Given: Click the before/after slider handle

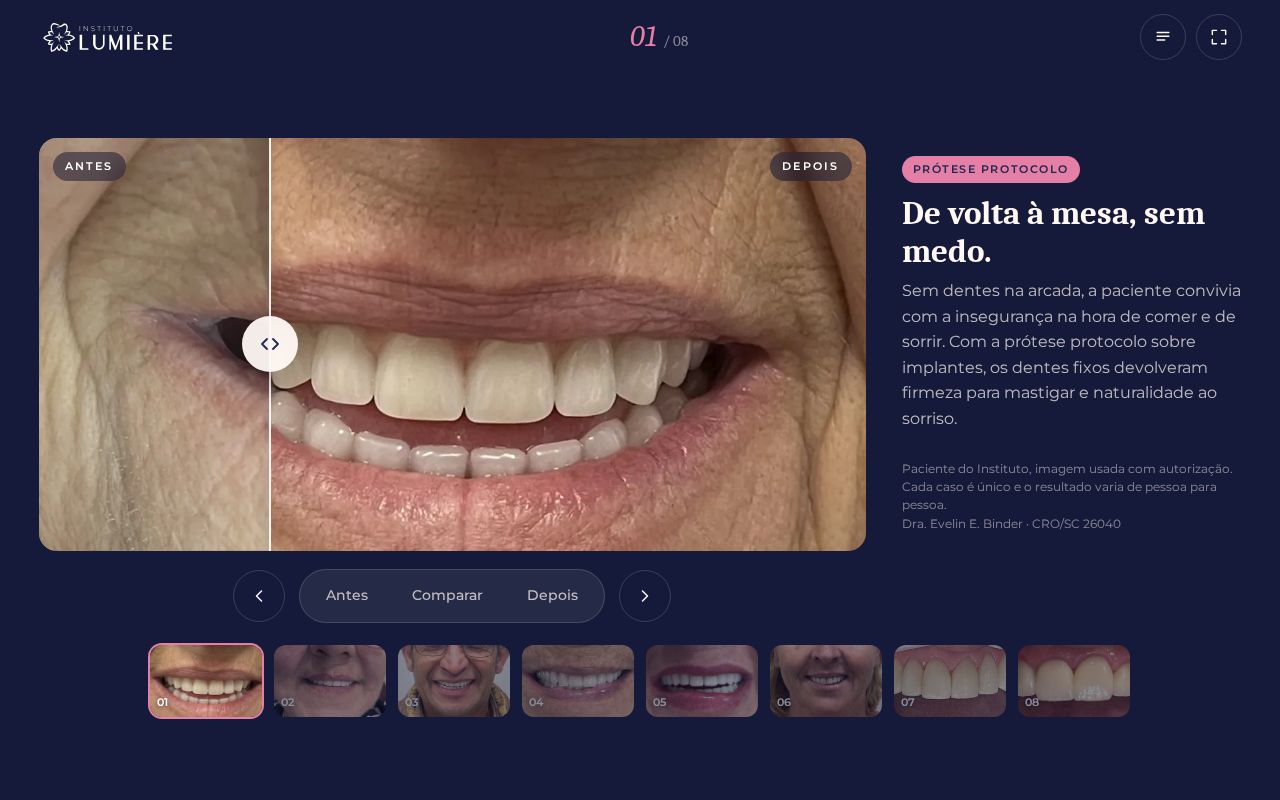Looking at the screenshot, I should coord(270,344).
